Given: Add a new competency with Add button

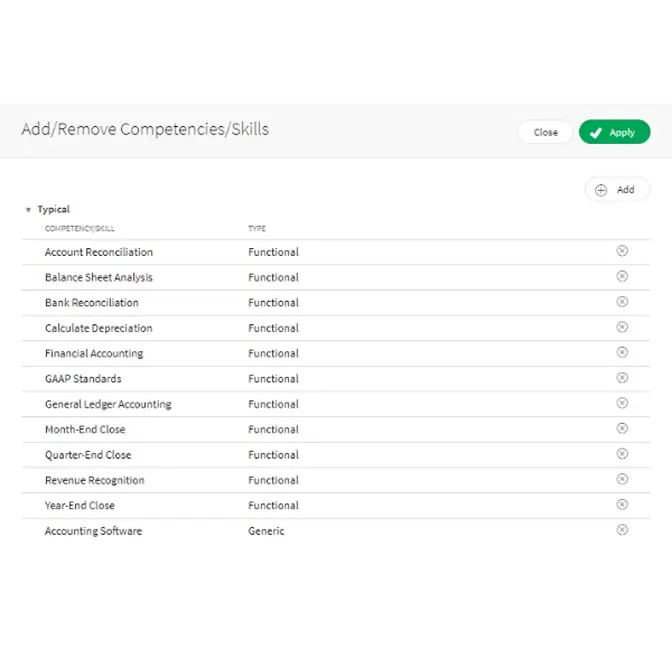Looking at the screenshot, I should [616, 190].
